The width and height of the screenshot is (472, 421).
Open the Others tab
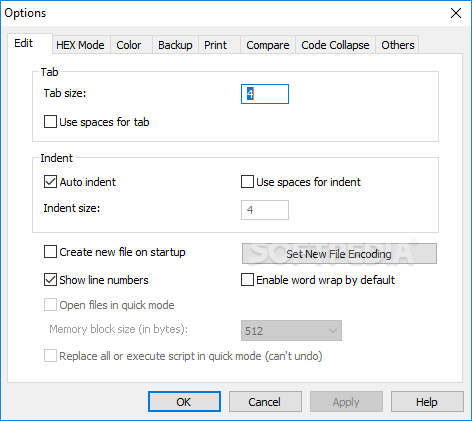[398, 45]
